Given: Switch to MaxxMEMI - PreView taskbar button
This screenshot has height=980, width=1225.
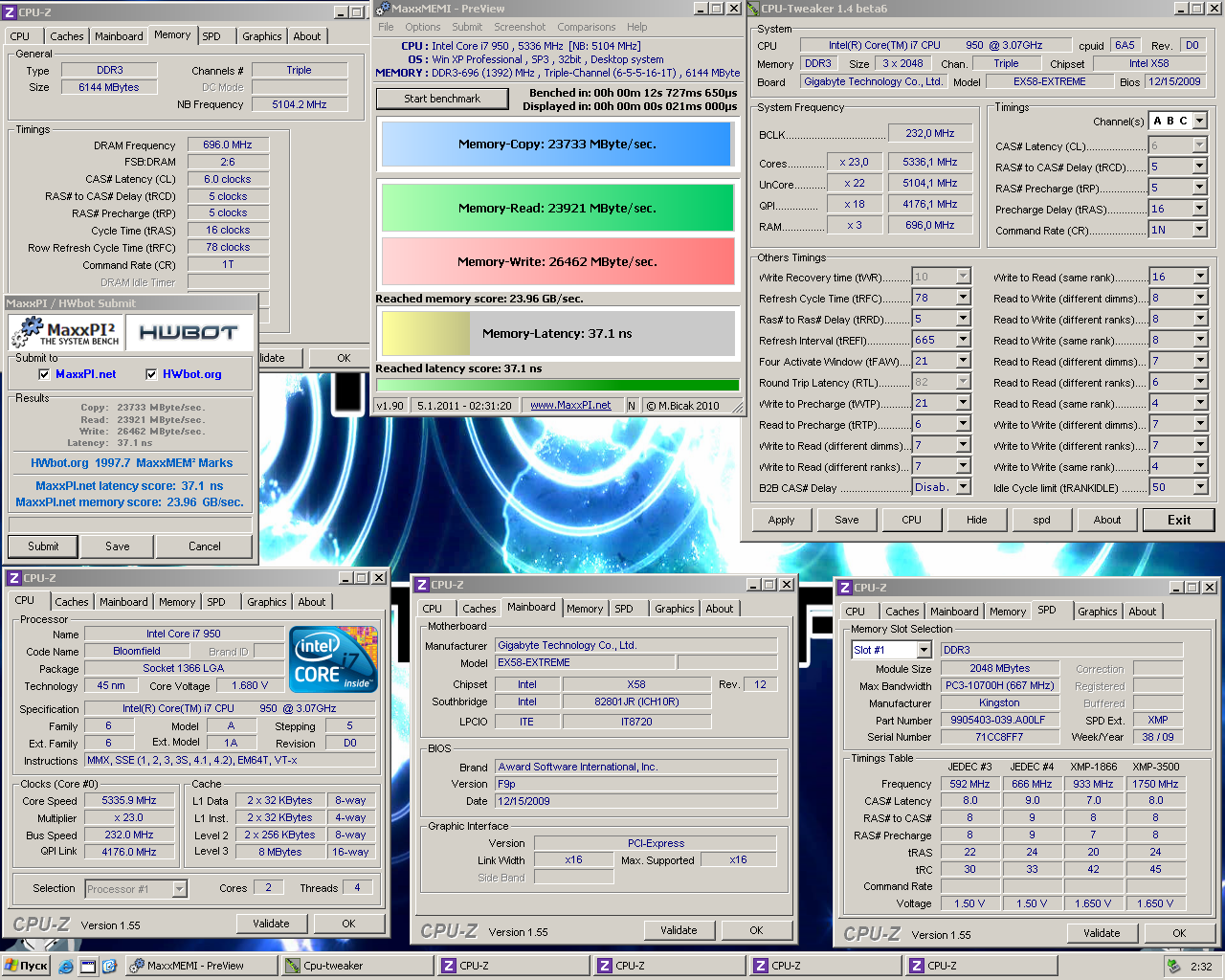Looking at the screenshot, I should (x=201, y=966).
